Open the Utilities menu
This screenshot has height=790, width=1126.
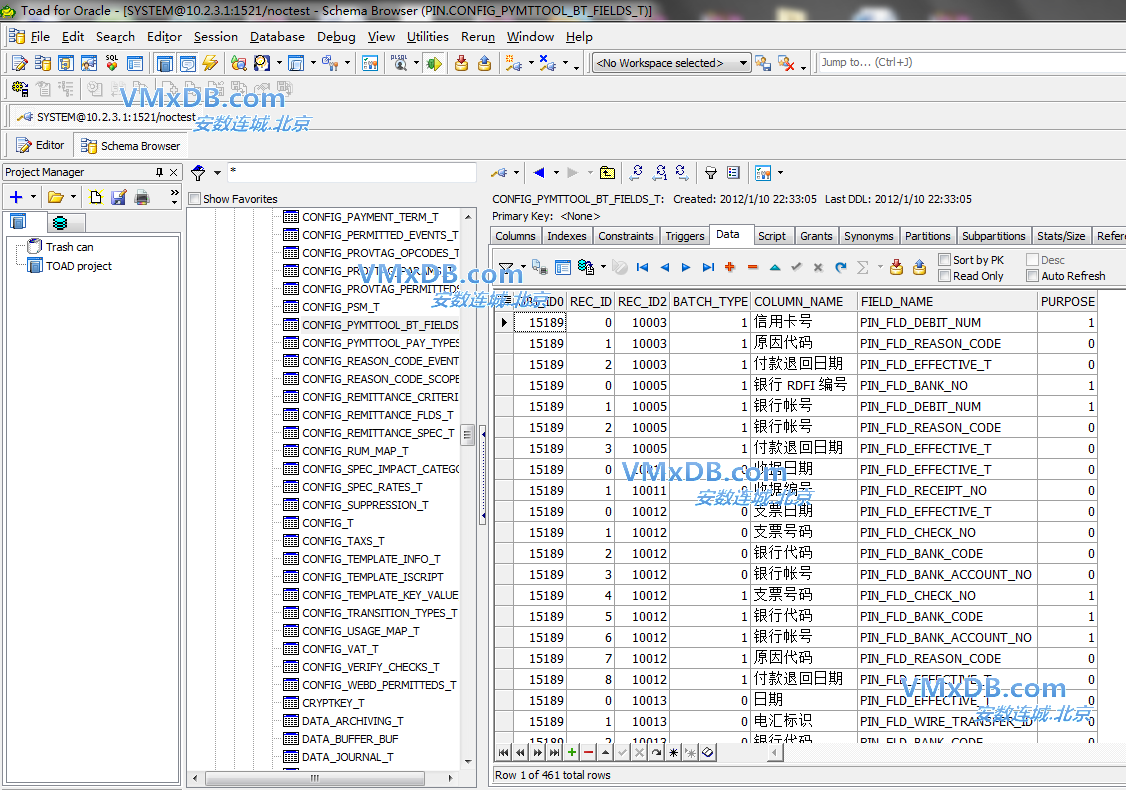tap(427, 37)
